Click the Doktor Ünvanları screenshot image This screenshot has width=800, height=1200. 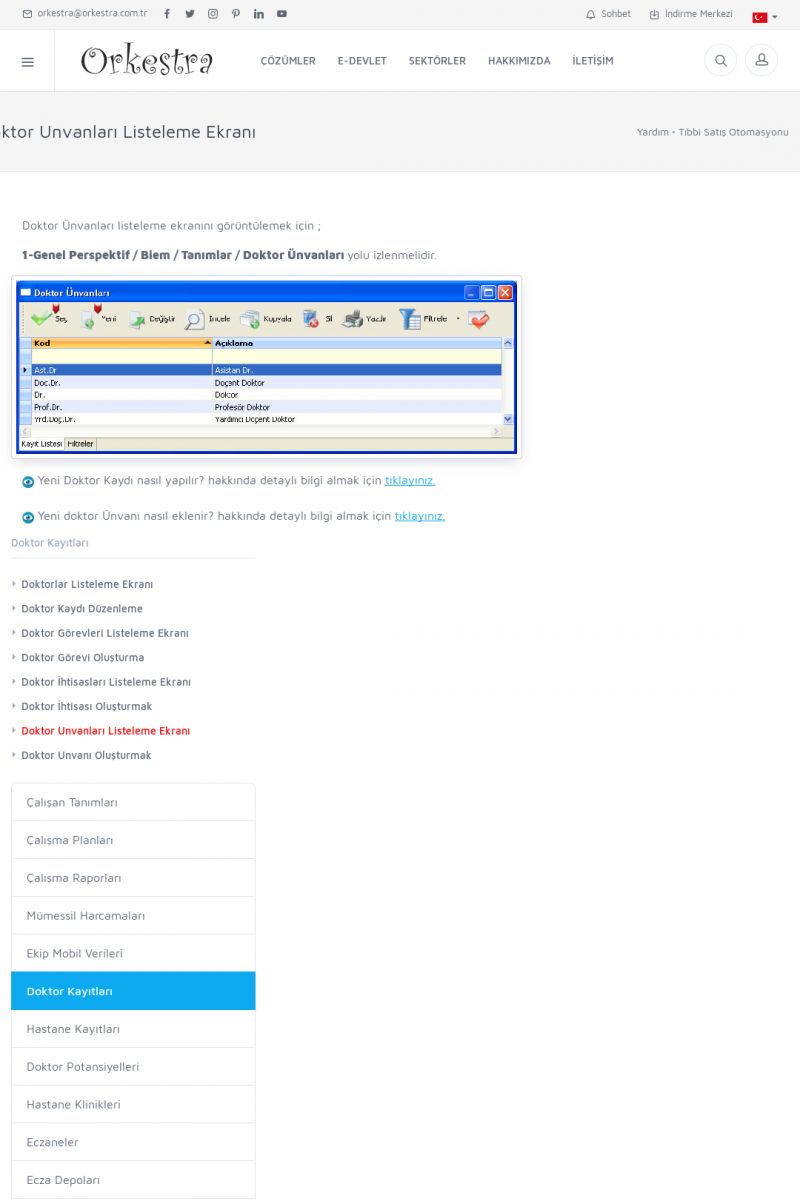(267, 367)
